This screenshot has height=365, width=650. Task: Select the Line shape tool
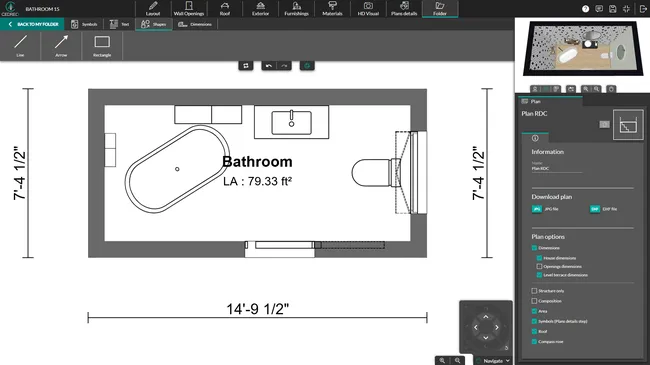(20, 46)
